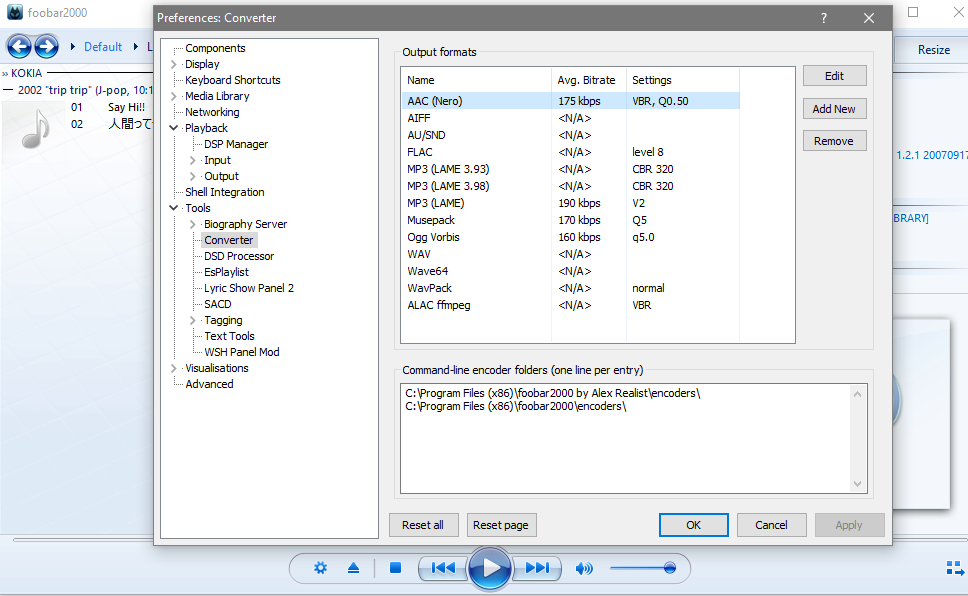Click the Reset page button

tap(501, 525)
